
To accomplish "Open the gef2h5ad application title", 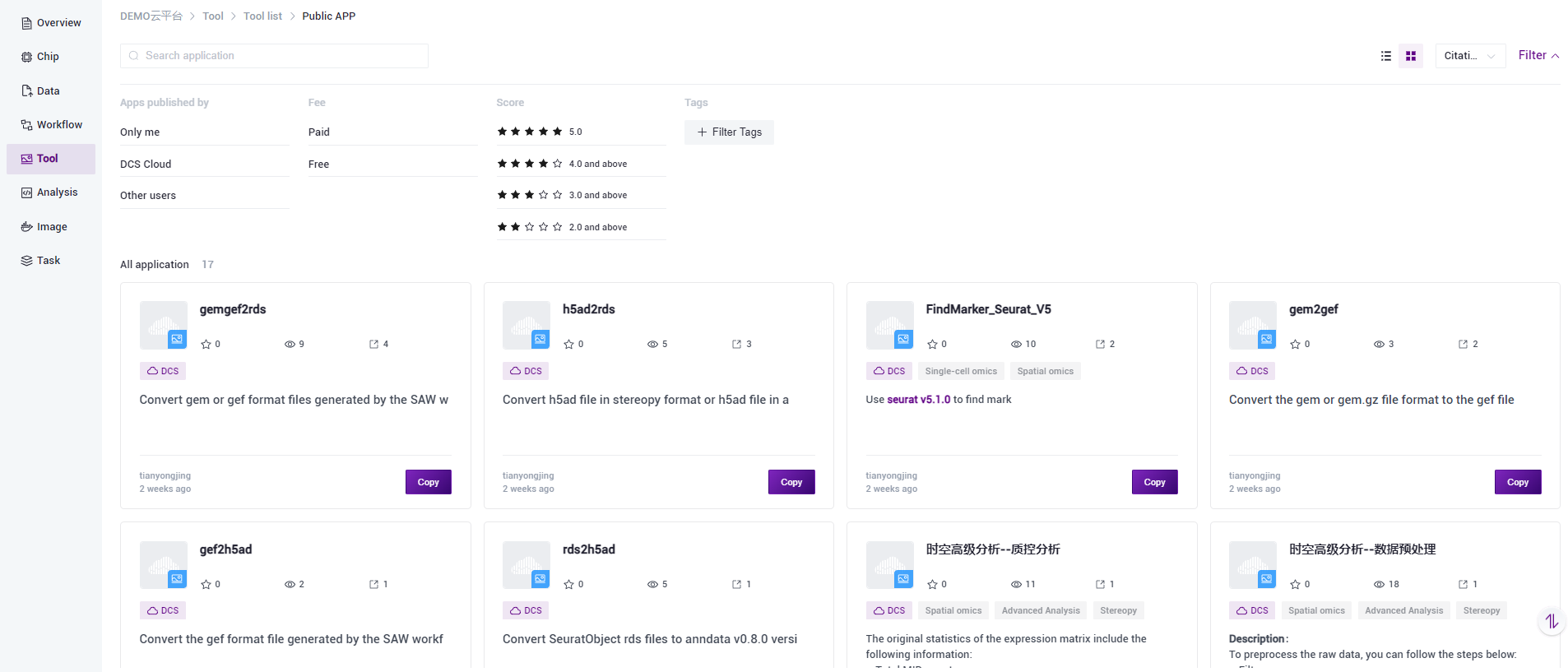I will coord(226,549).
